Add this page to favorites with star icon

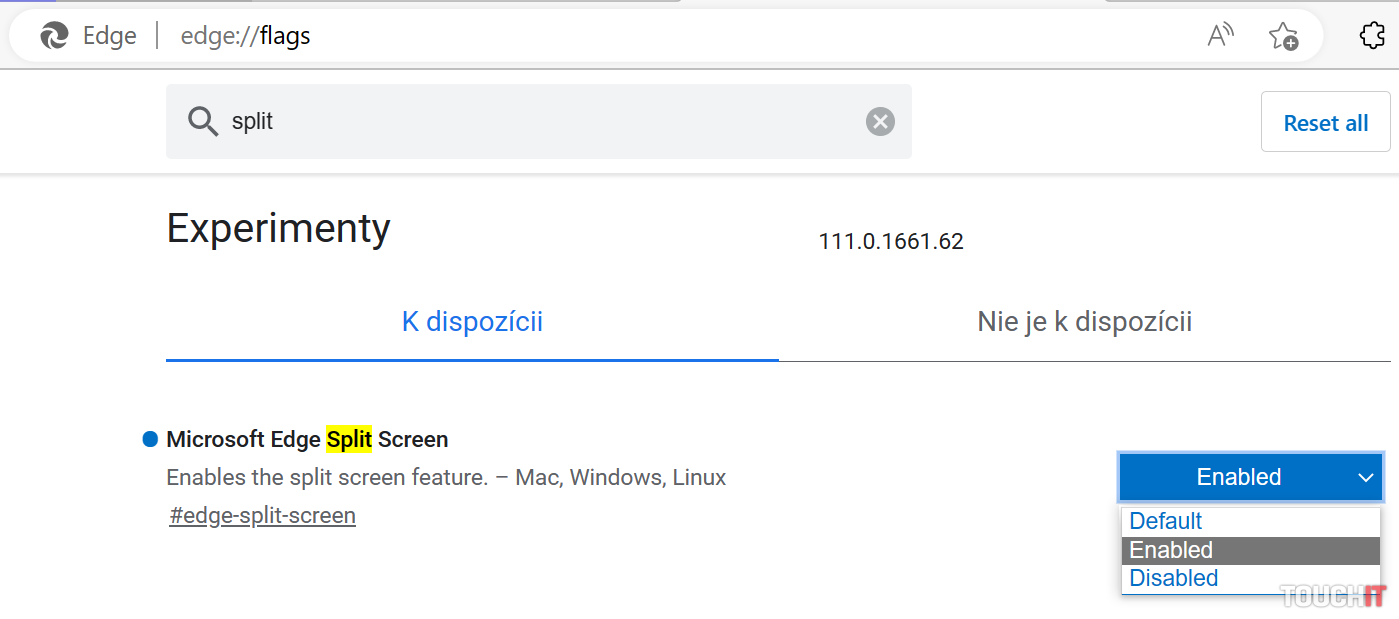[x=1283, y=36]
